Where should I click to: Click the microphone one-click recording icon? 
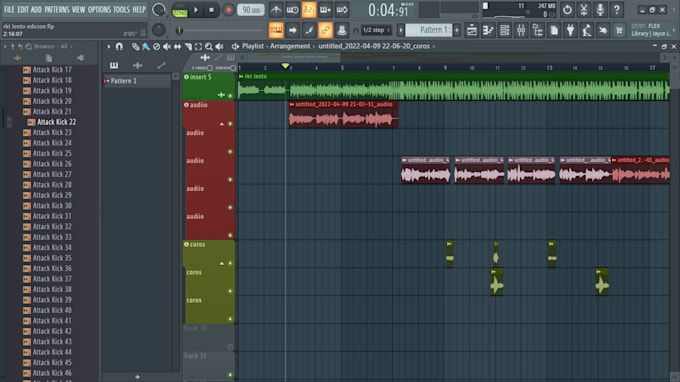pyautogui.click(x=600, y=10)
